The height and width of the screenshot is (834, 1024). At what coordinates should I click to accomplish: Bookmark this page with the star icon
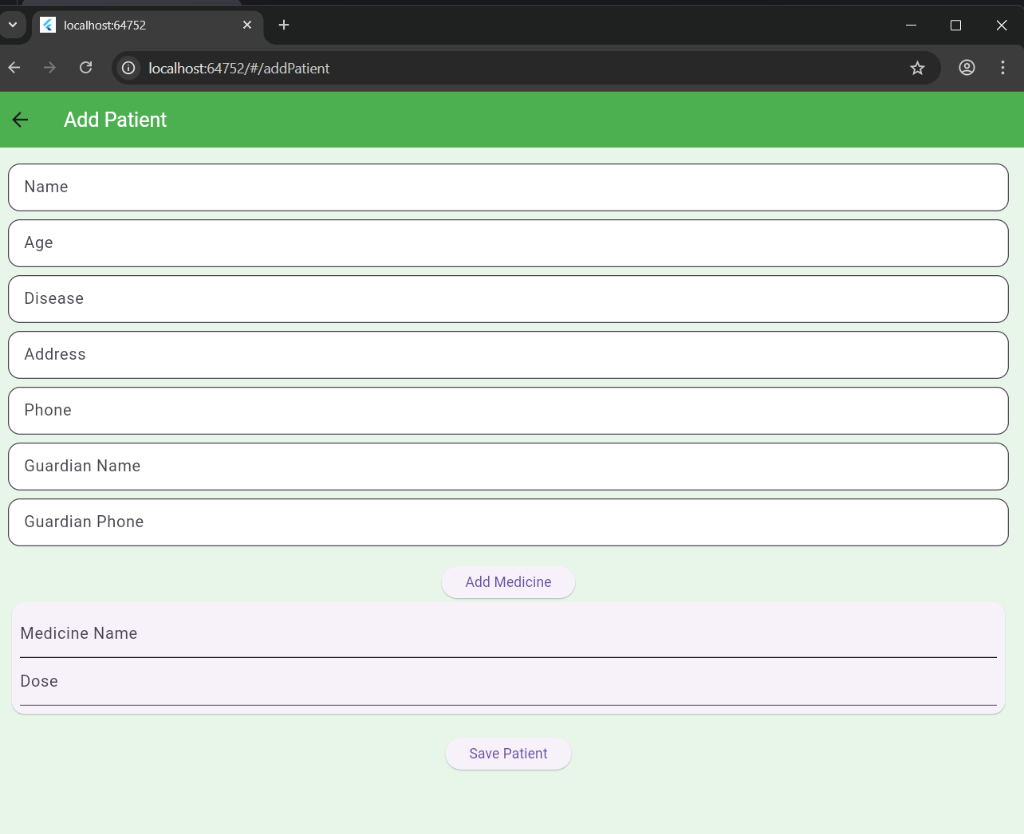click(918, 68)
